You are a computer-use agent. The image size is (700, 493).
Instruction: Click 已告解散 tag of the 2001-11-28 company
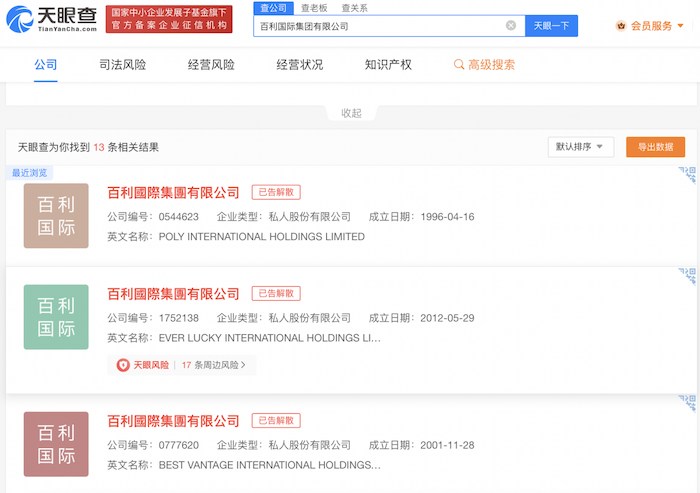click(276, 421)
